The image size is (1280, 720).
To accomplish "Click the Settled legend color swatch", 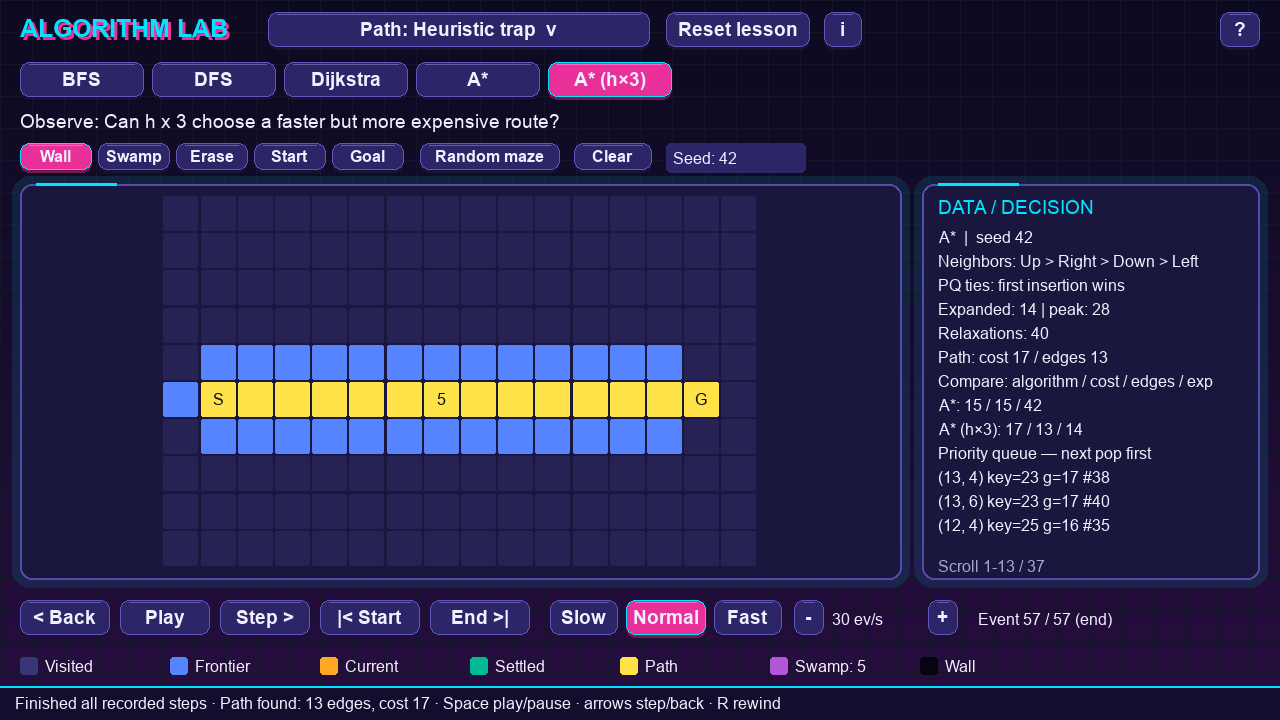I will pyautogui.click(x=479, y=666).
